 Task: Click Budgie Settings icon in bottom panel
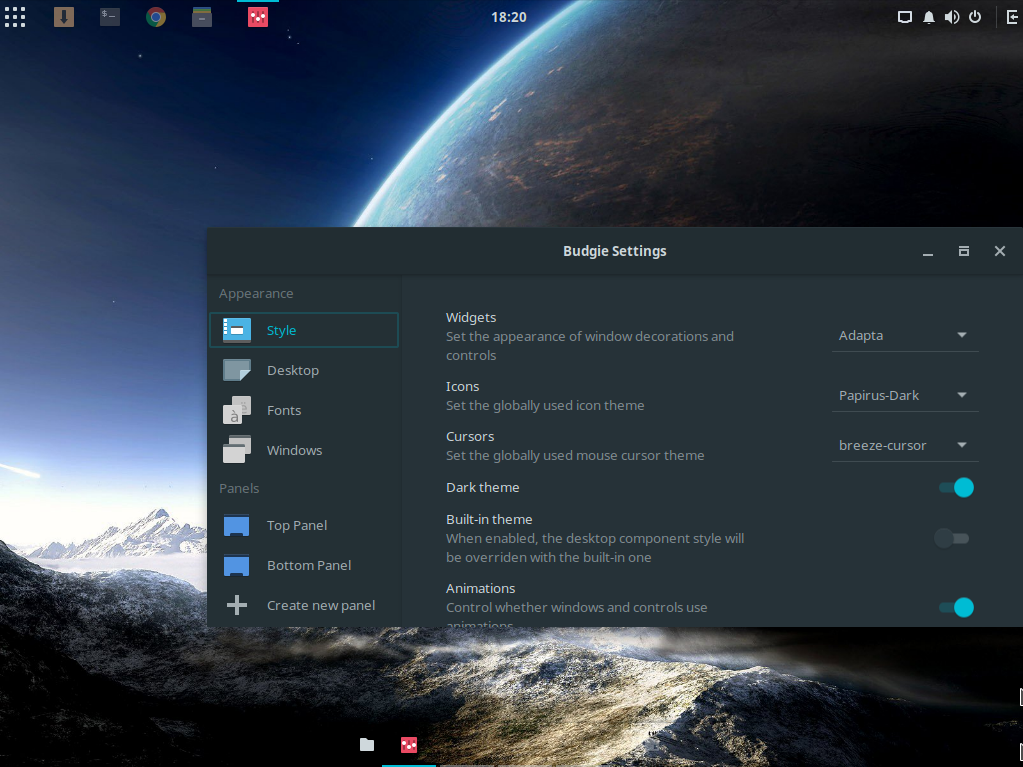(x=409, y=744)
